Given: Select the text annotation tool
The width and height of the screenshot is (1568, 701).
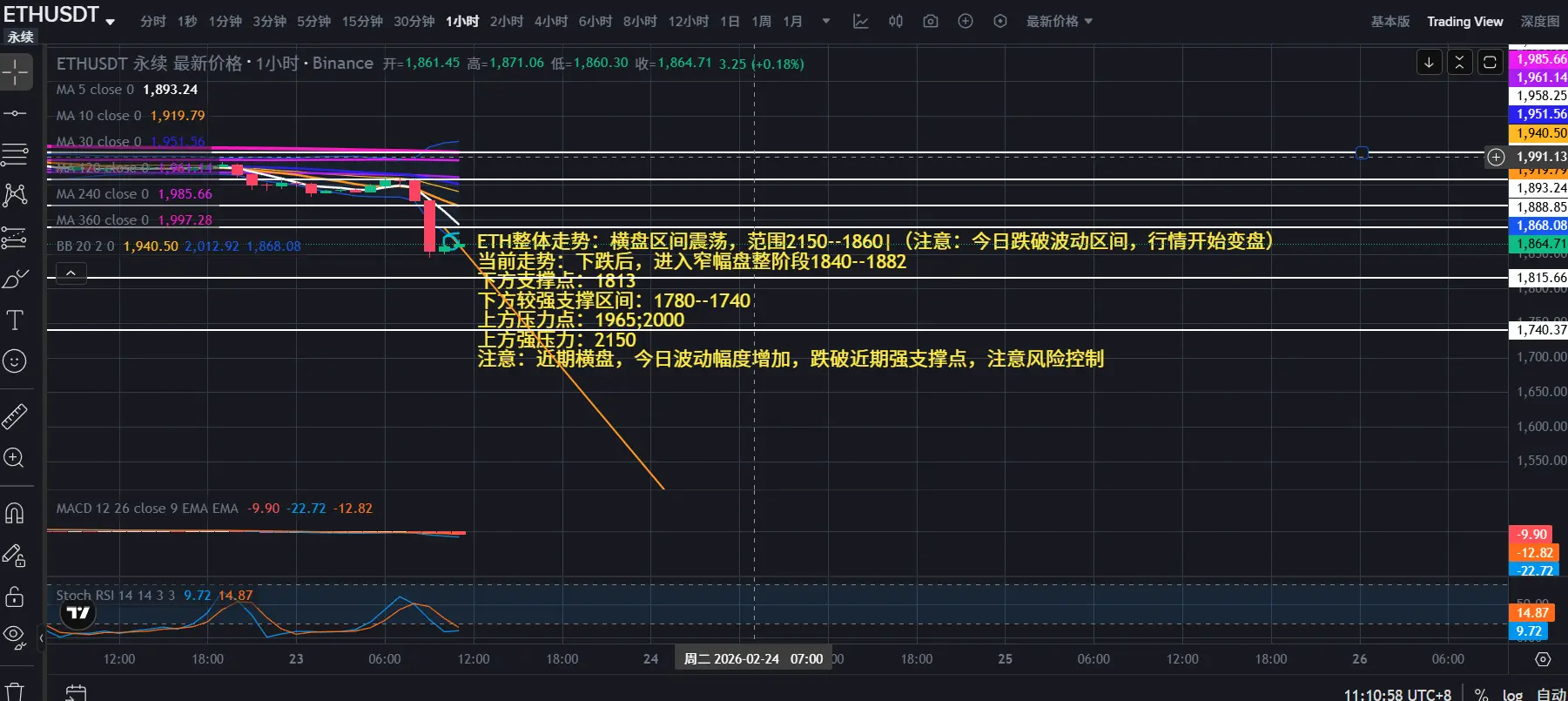Looking at the screenshot, I should (x=16, y=320).
